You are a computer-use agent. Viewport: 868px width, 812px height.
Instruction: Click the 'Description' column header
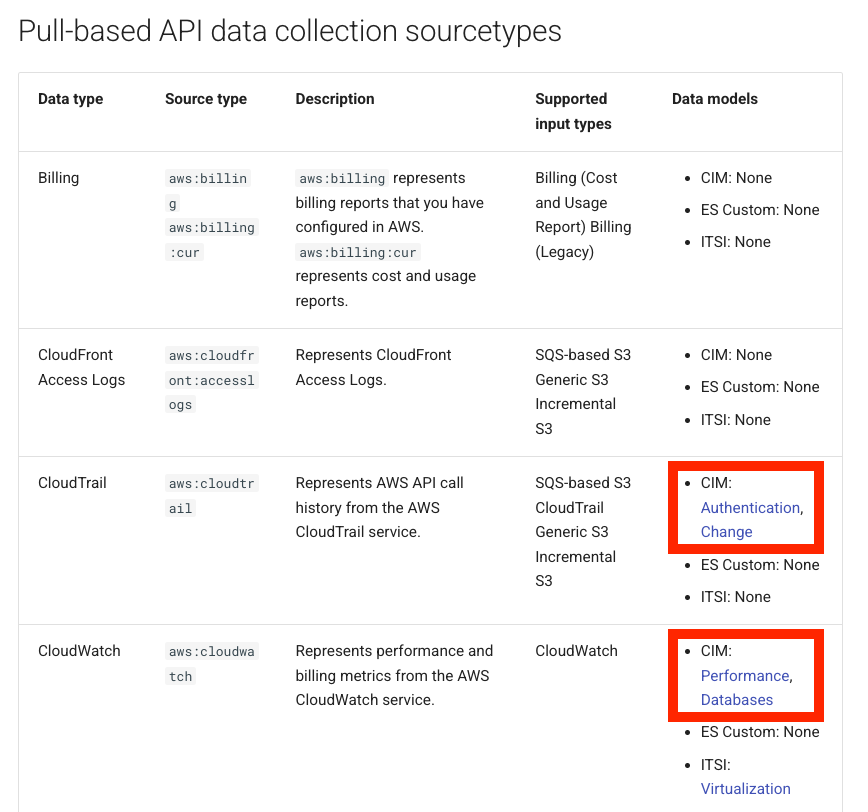[335, 99]
